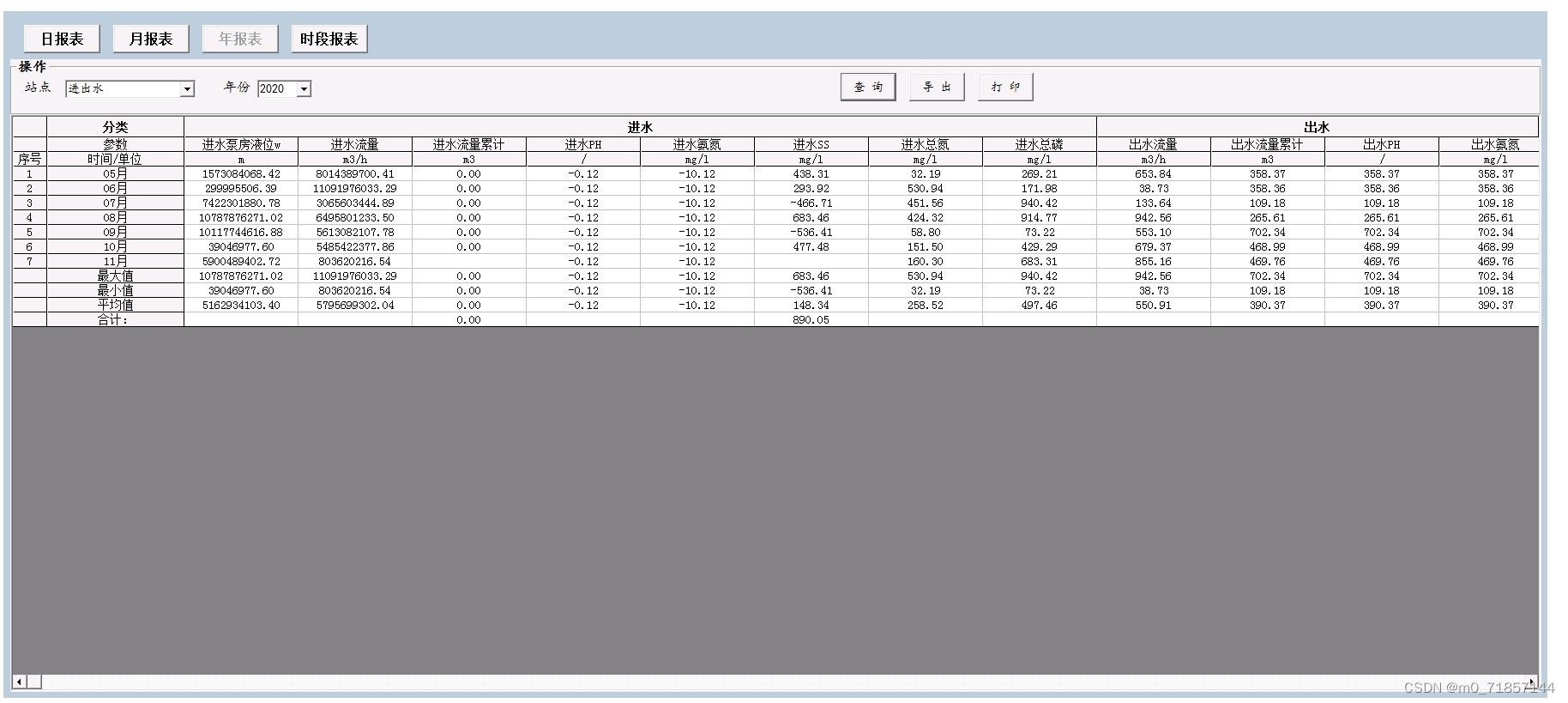1568x703 pixels.
Task: Click cell value 5485422377.86
Action: pyautogui.click(x=355, y=247)
